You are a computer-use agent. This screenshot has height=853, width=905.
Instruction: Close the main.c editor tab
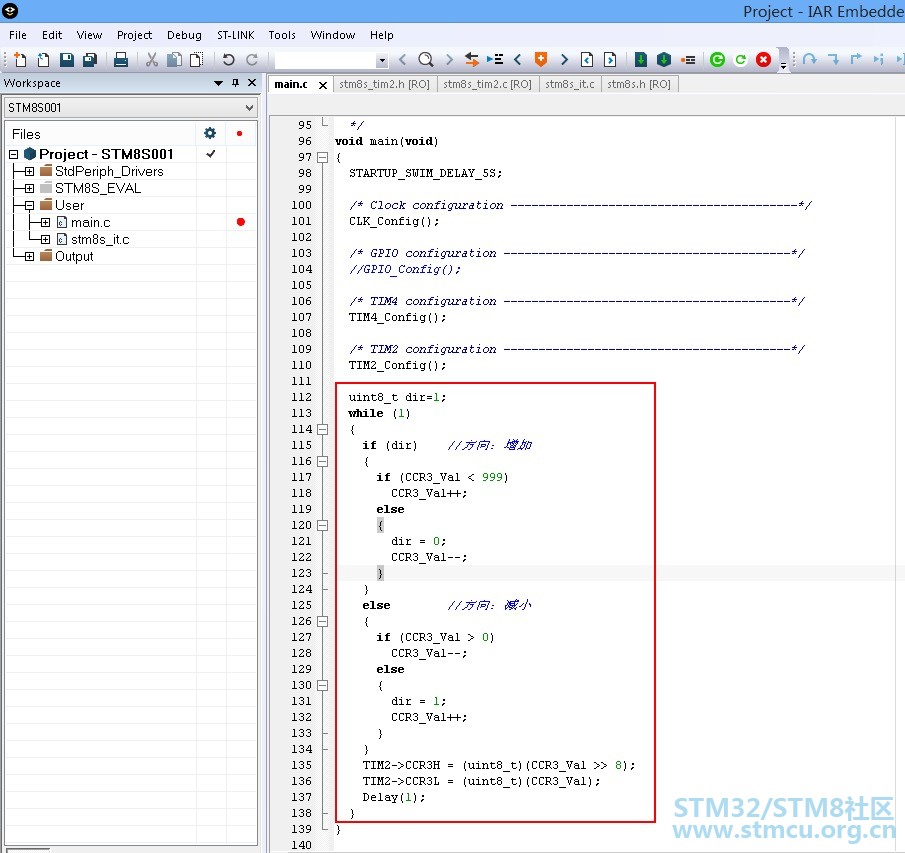[323, 85]
